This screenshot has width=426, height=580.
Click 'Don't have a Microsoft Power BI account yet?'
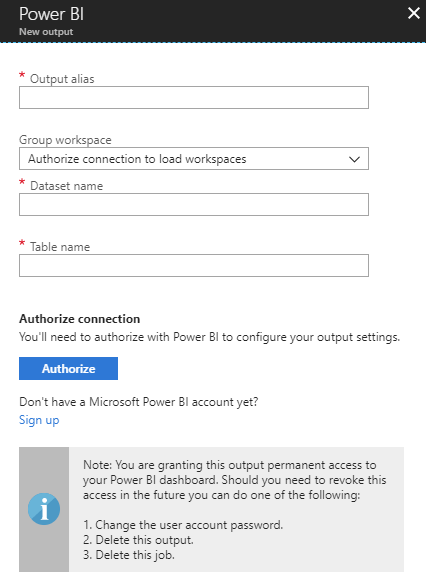pos(139,402)
